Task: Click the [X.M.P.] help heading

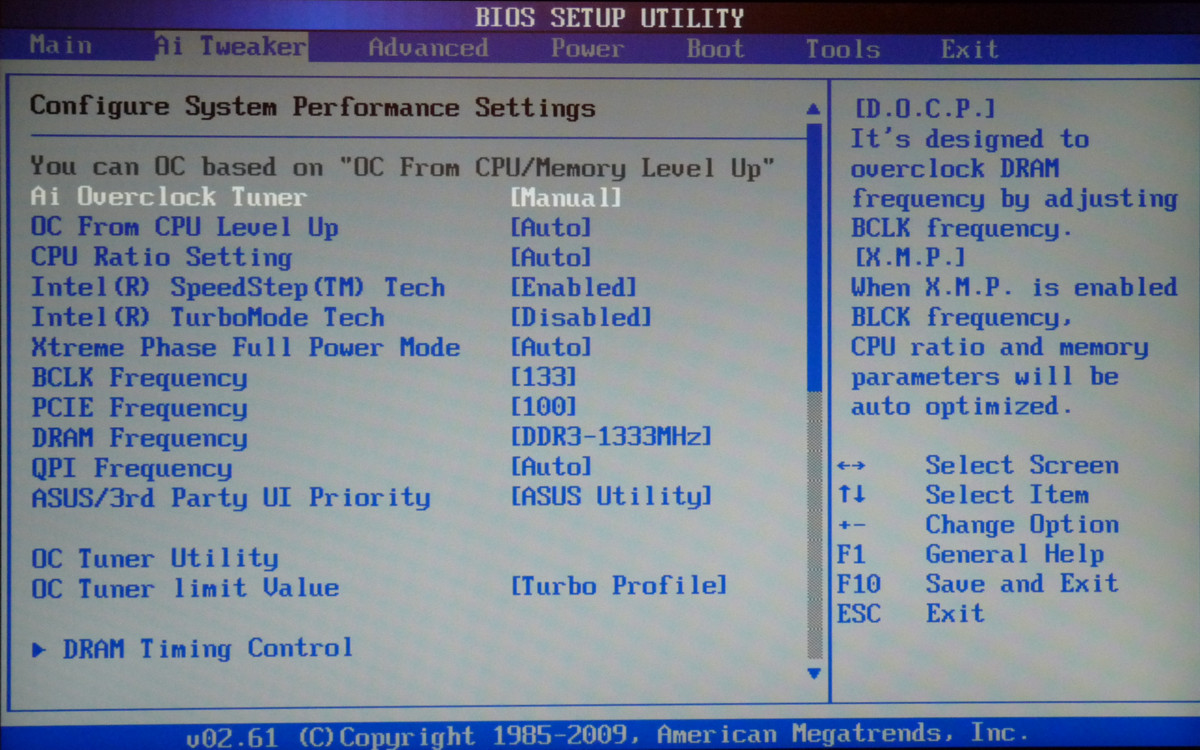Action: [x=910, y=257]
